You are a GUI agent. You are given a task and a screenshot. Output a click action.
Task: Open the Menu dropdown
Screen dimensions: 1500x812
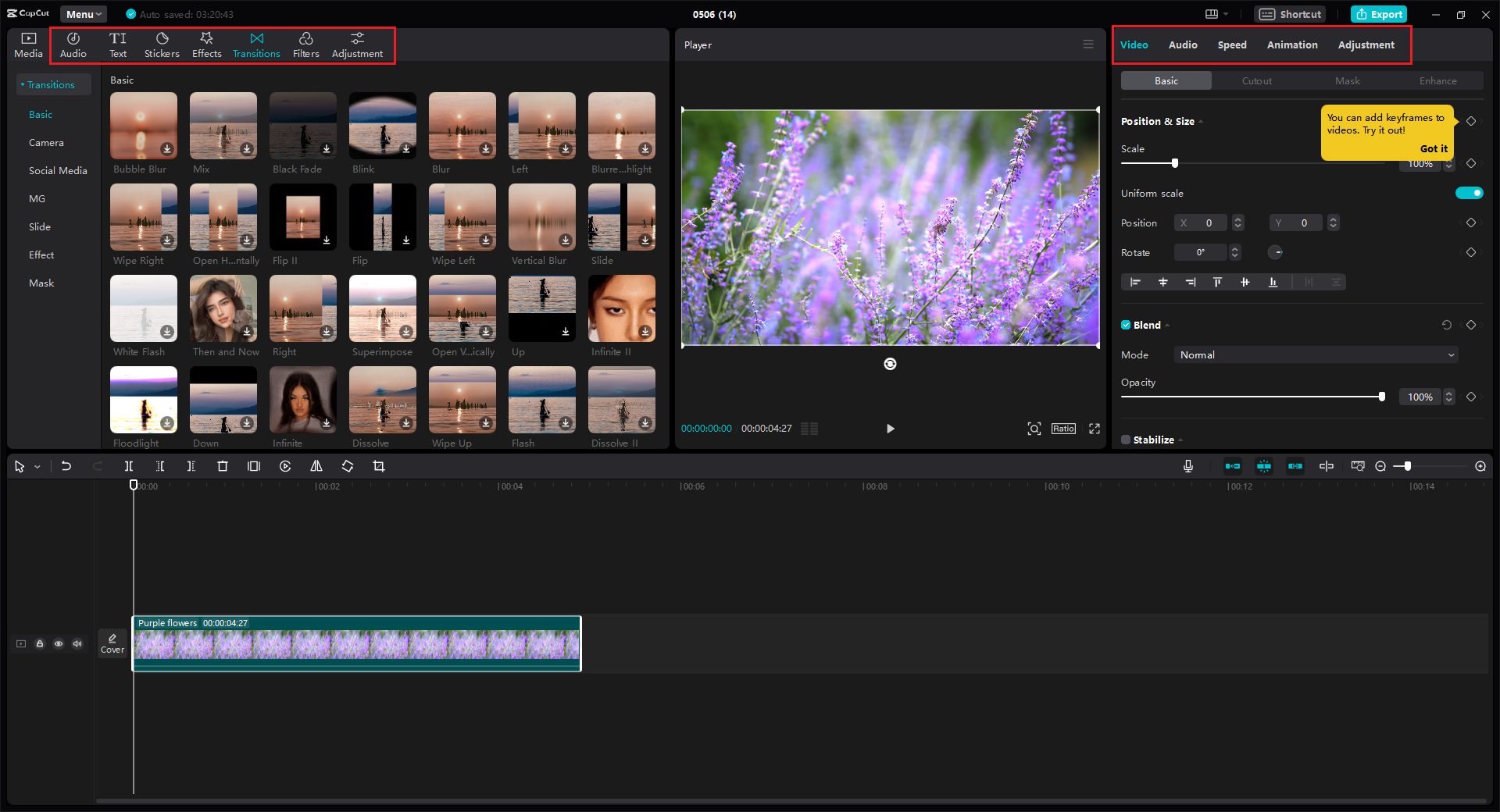83,14
